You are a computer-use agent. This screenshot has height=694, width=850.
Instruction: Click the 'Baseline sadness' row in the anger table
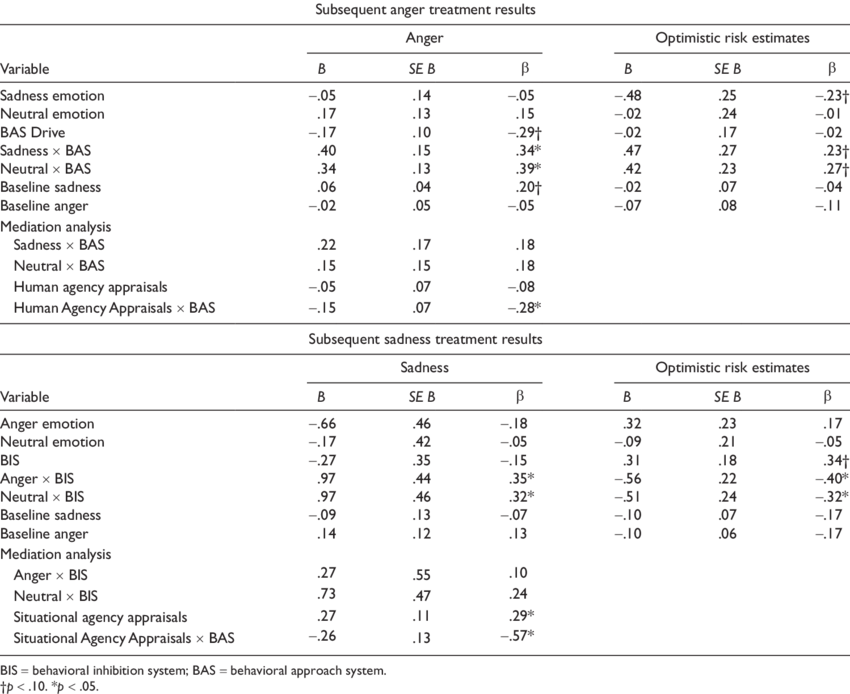tap(50, 188)
